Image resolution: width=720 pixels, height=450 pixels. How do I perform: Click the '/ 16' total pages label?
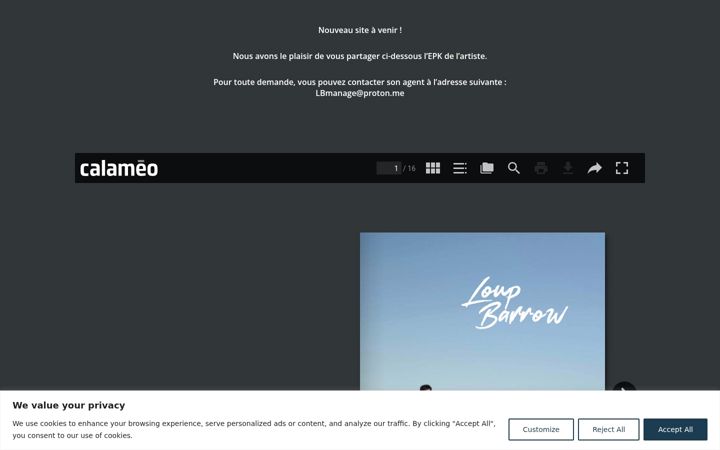409,169
